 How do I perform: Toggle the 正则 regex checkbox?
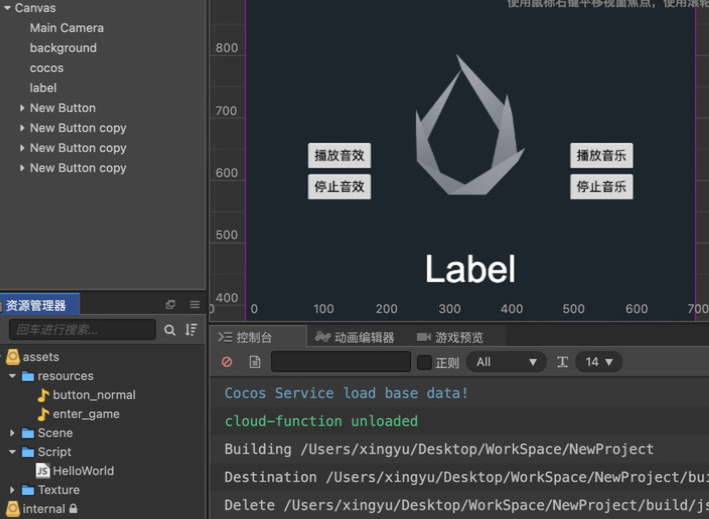click(424, 362)
